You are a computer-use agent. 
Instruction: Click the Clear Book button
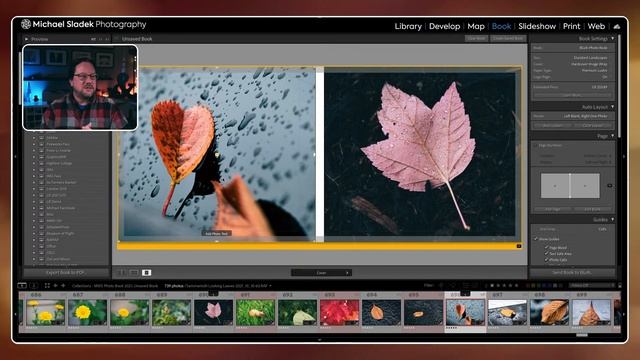point(476,38)
